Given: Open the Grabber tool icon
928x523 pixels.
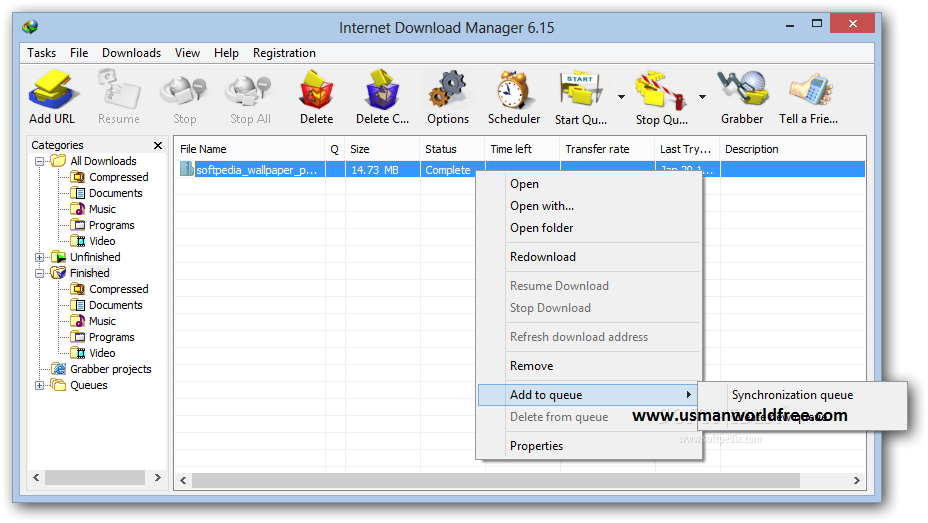Looking at the screenshot, I should tap(742, 89).
